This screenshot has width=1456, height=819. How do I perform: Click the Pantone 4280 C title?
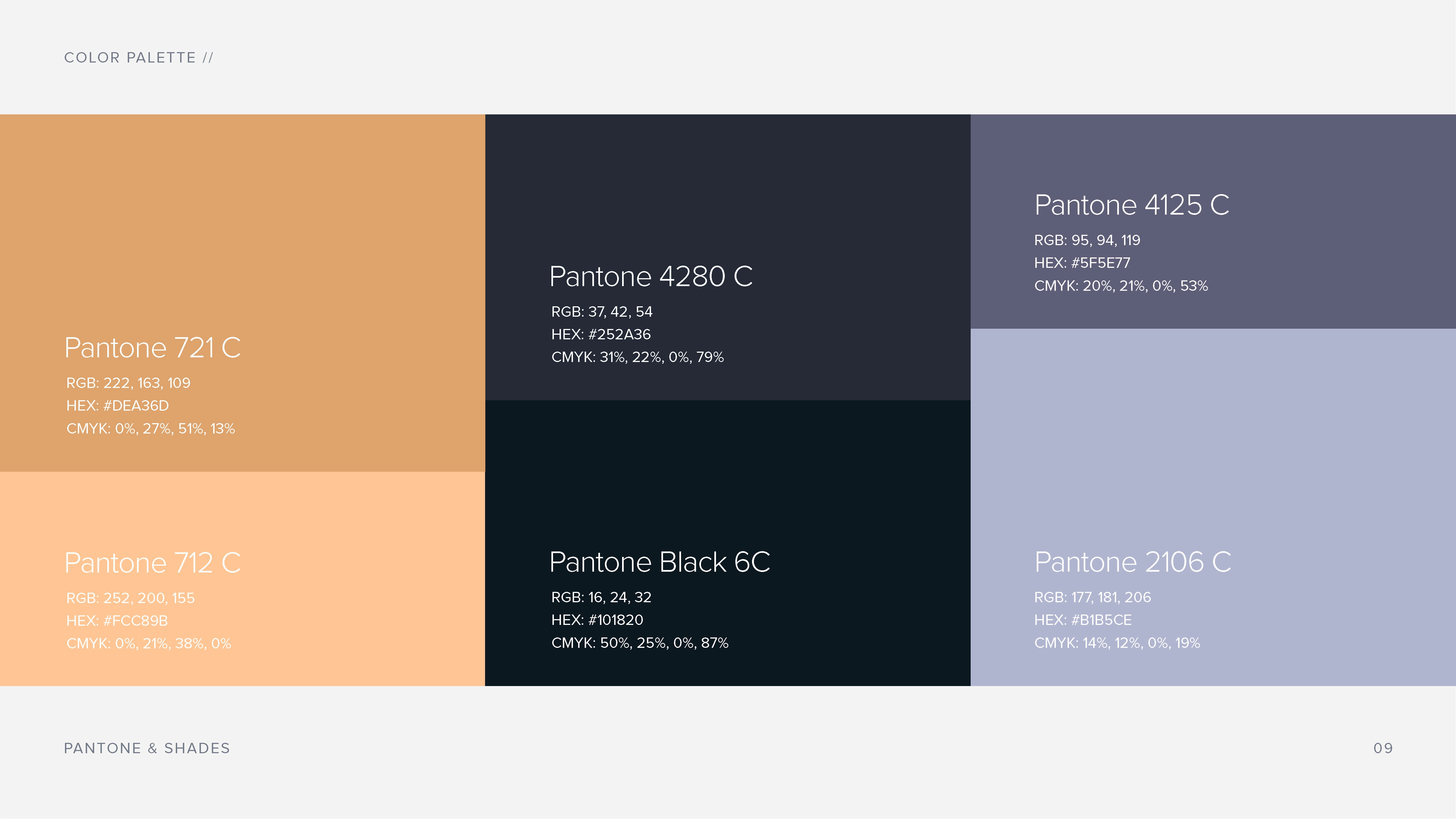tap(651, 276)
